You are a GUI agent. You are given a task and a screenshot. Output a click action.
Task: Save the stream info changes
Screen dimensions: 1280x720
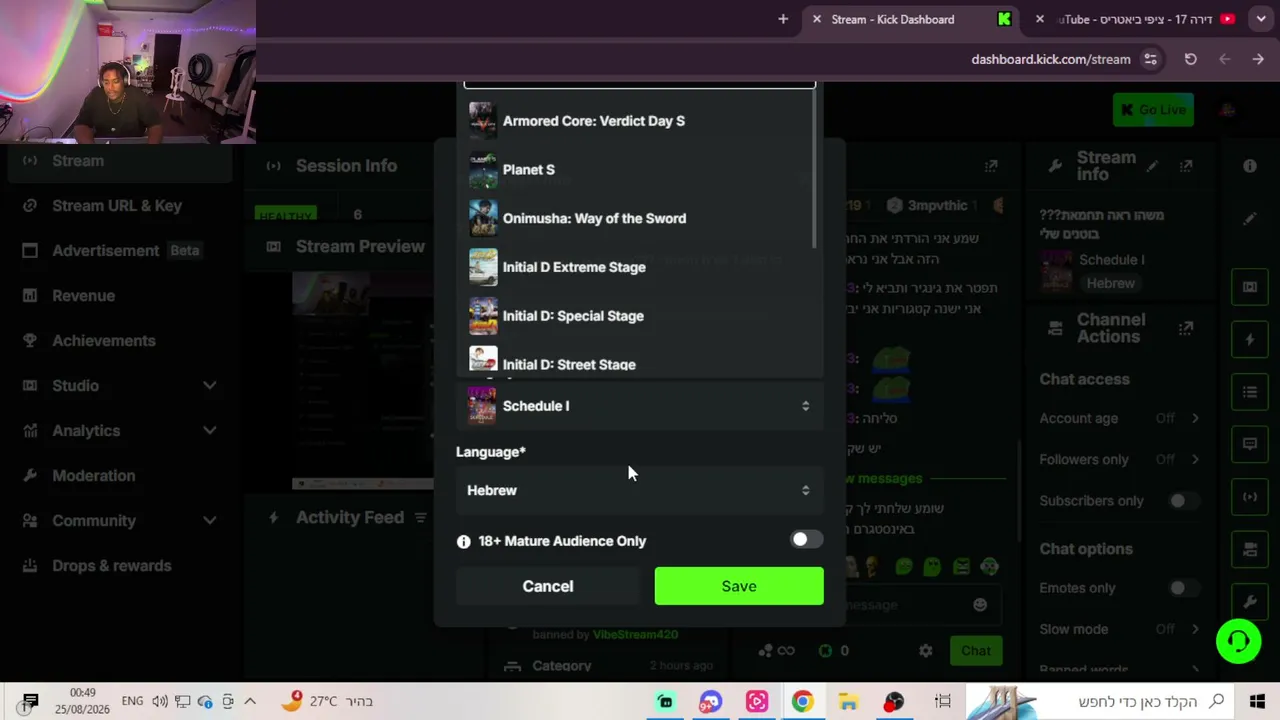(x=739, y=586)
